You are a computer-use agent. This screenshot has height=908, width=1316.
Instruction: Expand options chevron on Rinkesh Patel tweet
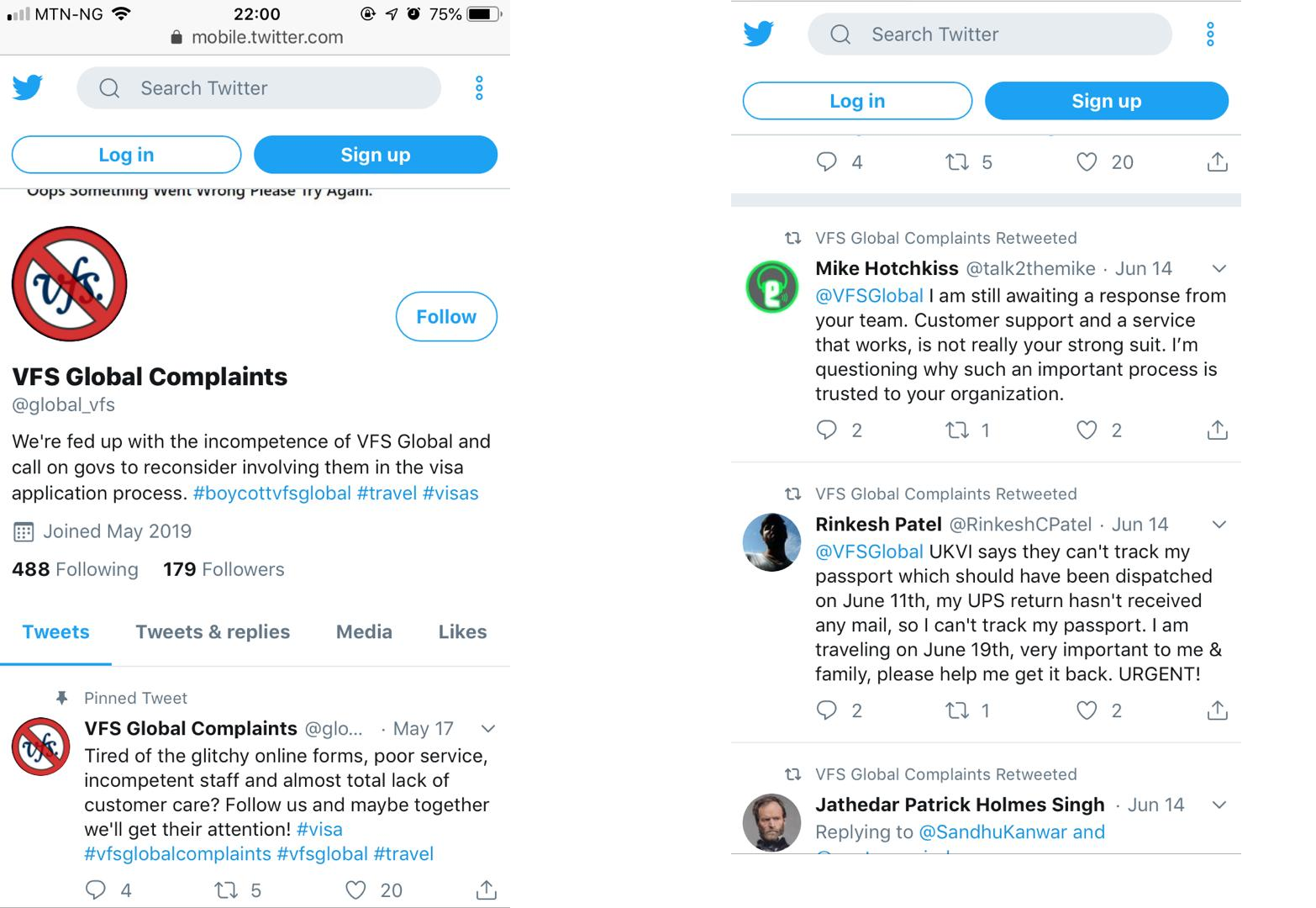pos(1219,525)
